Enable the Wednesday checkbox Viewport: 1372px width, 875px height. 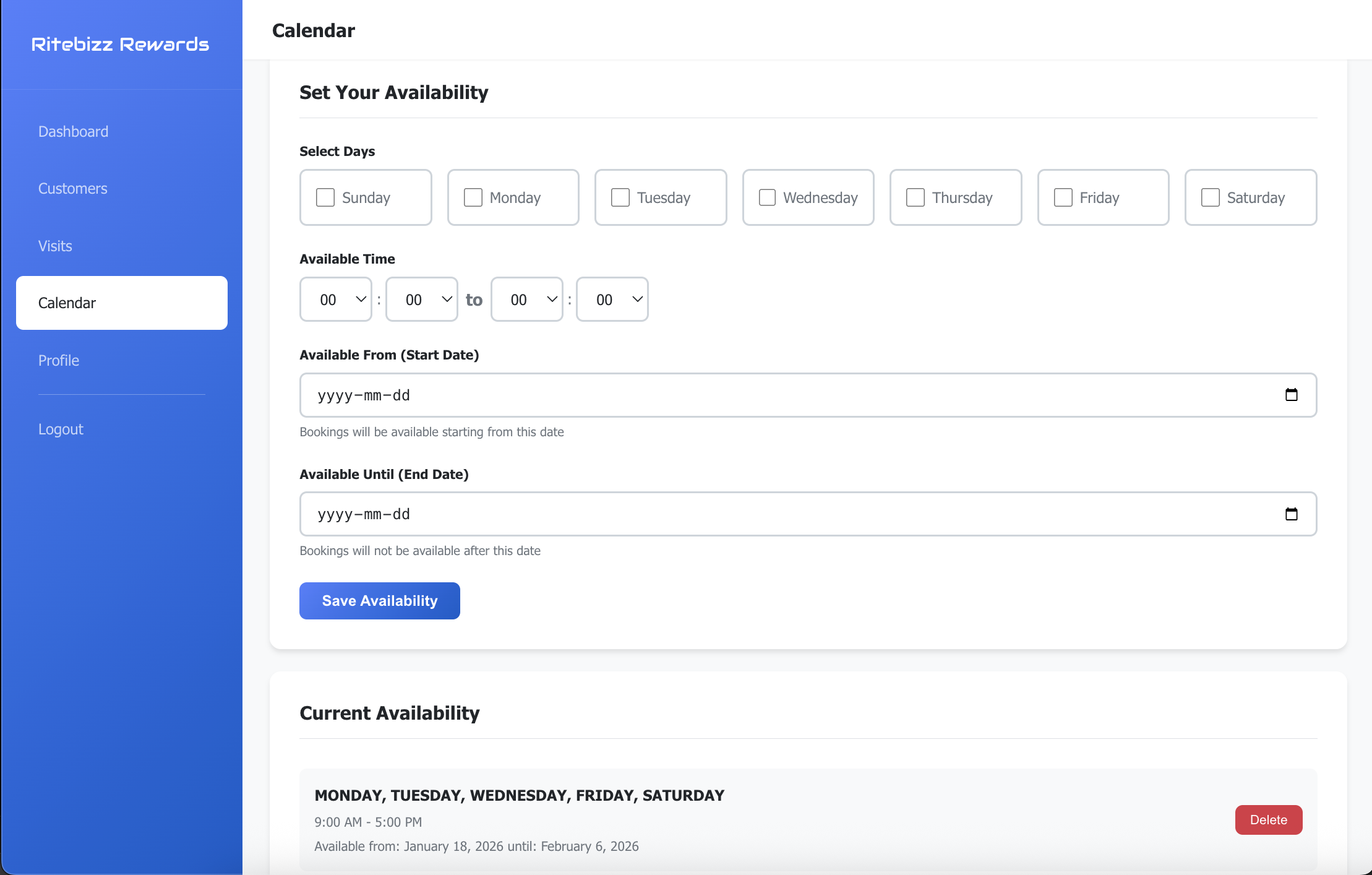768,197
